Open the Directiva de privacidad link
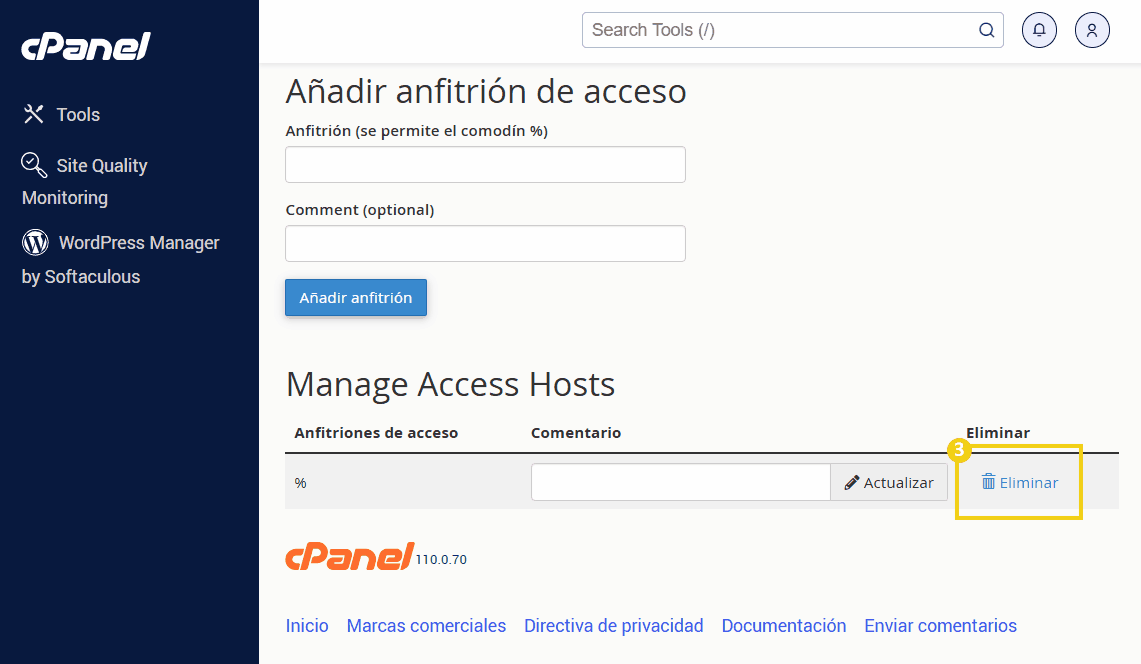The image size is (1141, 664). 613,626
